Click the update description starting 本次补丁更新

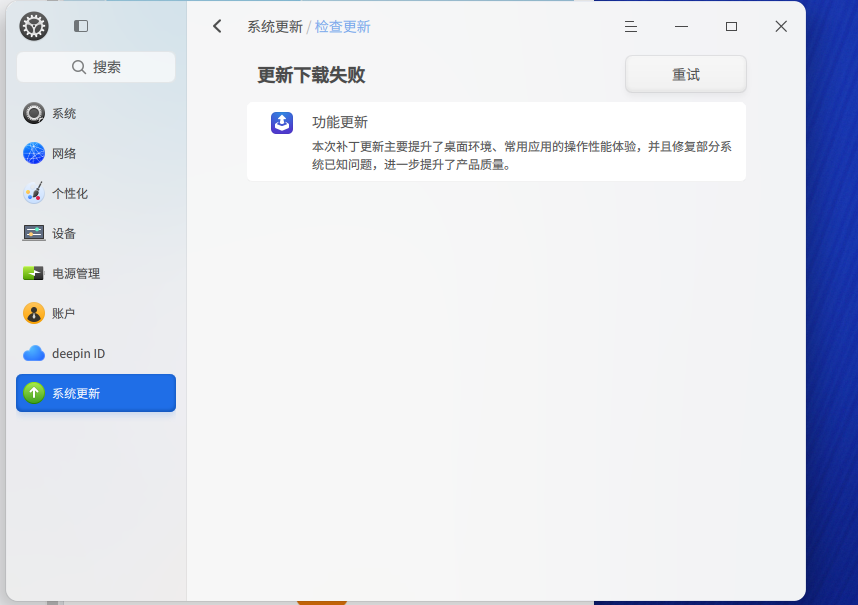click(521, 155)
